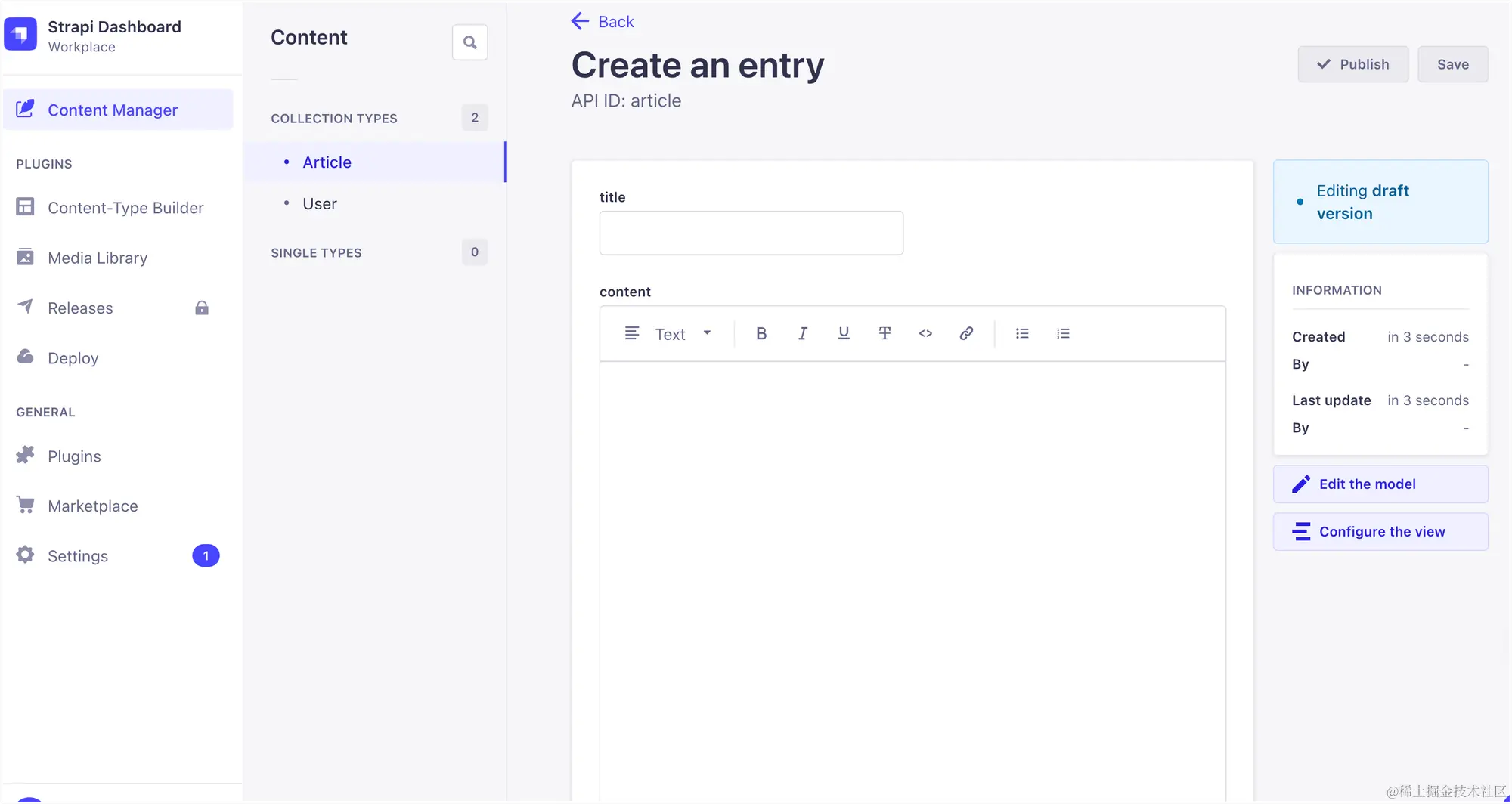Image resolution: width=1512 pixels, height=804 pixels.
Task: Search content types with magnifier icon
Action: [x=469, y=42]
